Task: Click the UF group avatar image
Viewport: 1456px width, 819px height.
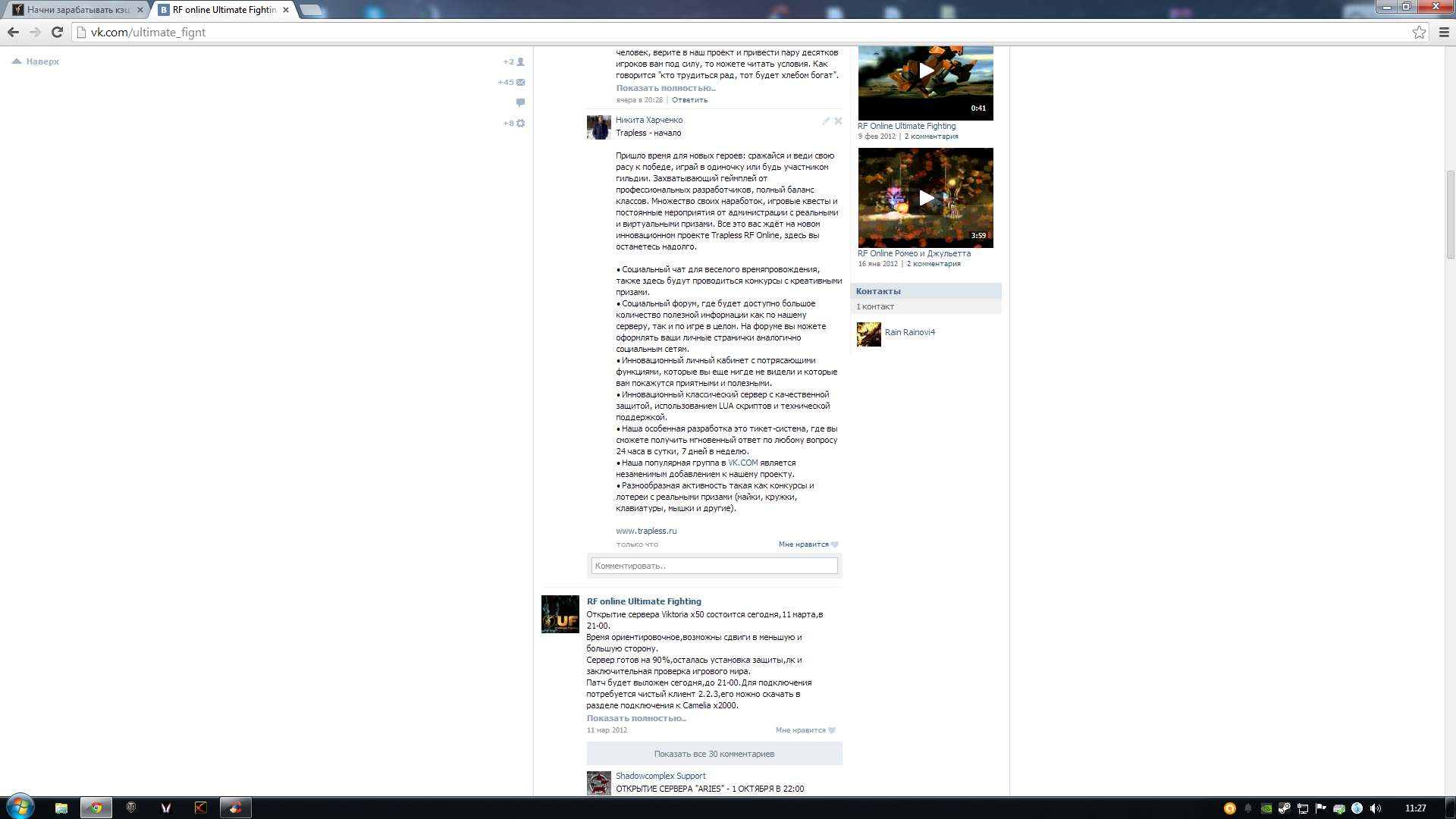Action: (560, 614)
